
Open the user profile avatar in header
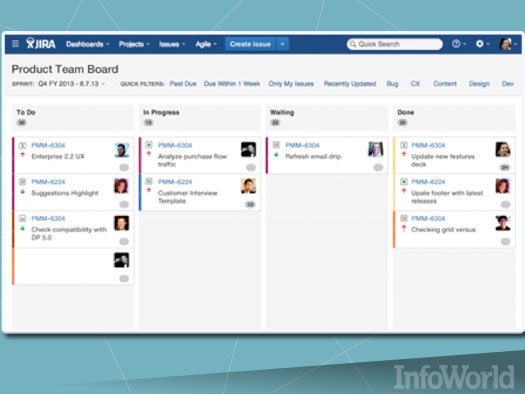[505, 44]
